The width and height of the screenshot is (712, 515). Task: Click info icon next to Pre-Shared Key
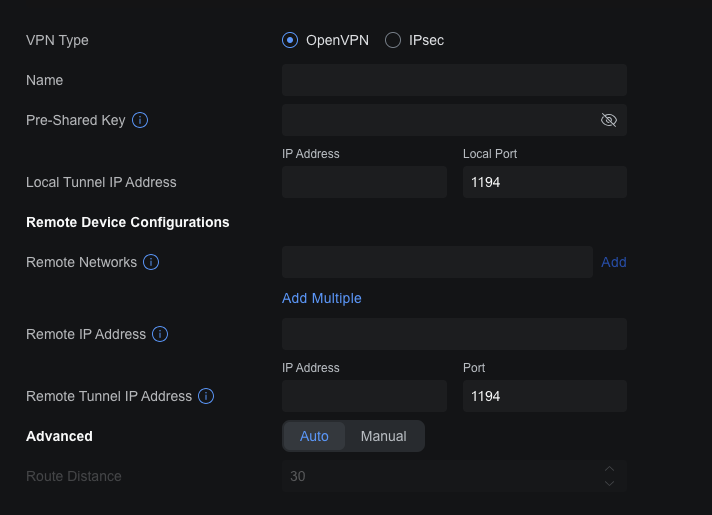[x=141, y=120]
